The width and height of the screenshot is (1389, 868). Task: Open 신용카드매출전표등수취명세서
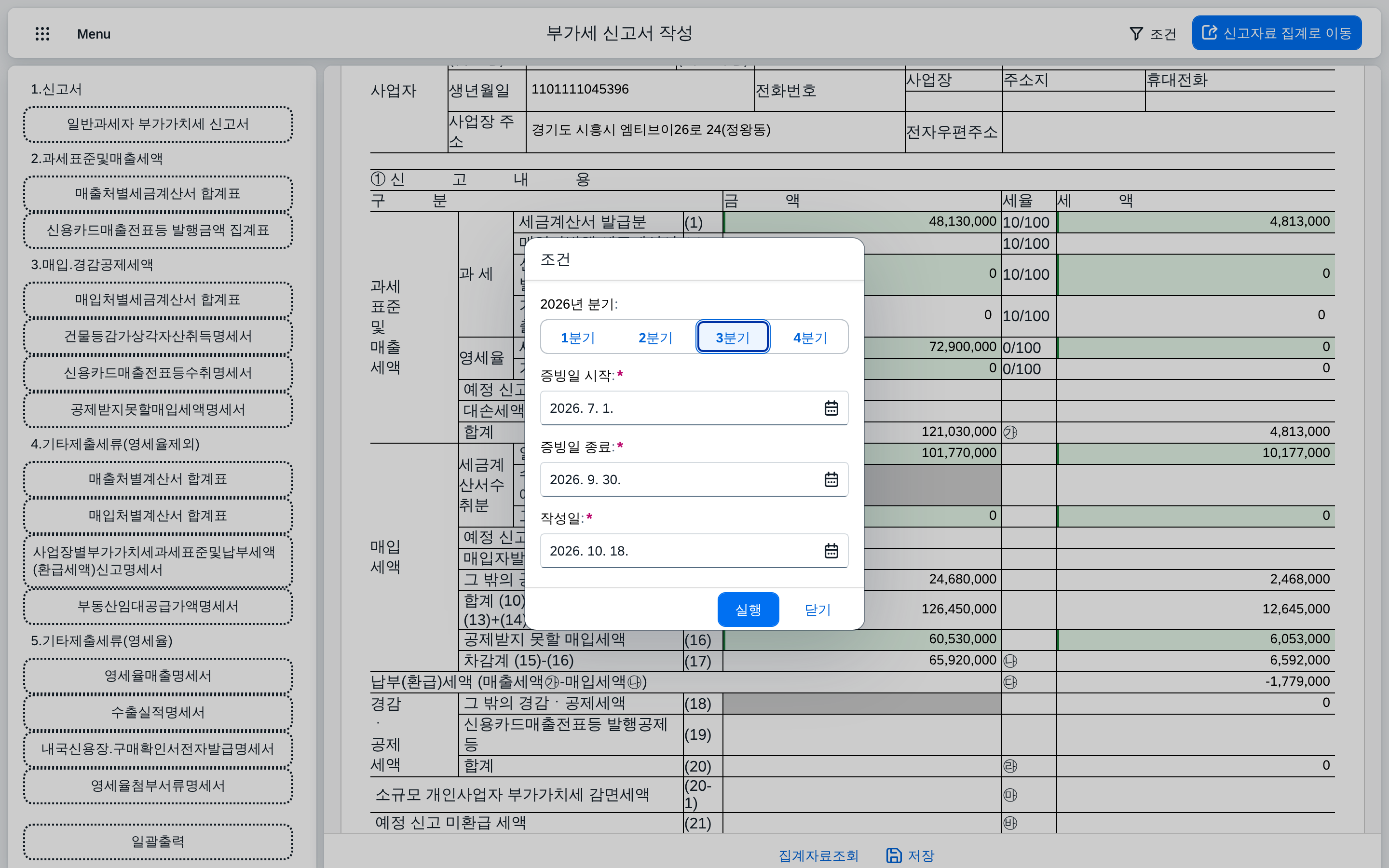click(158, 373)
